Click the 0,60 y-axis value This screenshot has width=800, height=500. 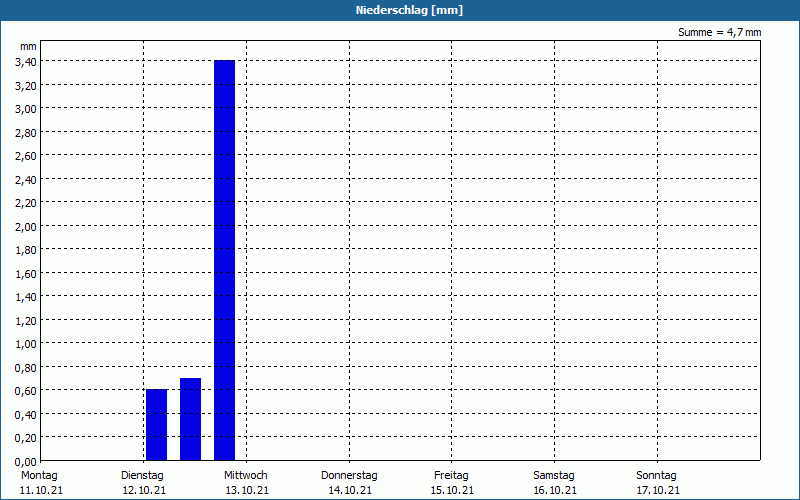tap(26, 391)
